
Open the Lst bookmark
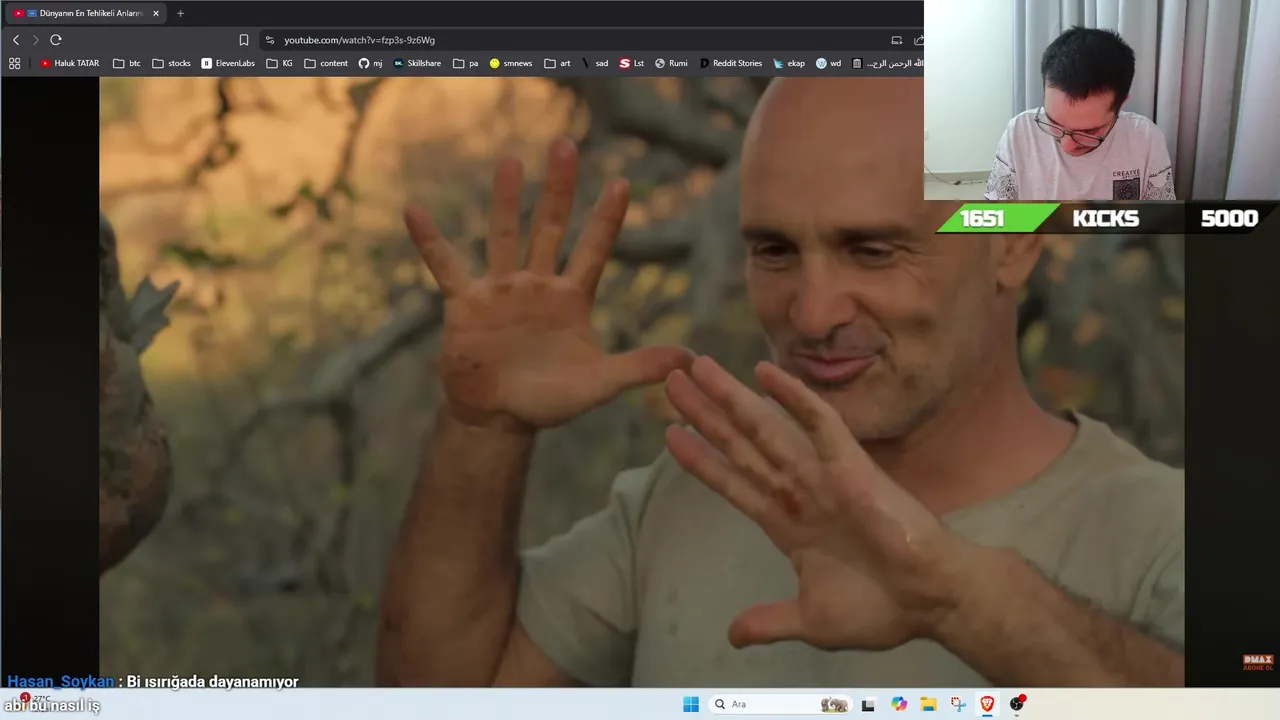(x=632, y=63)
